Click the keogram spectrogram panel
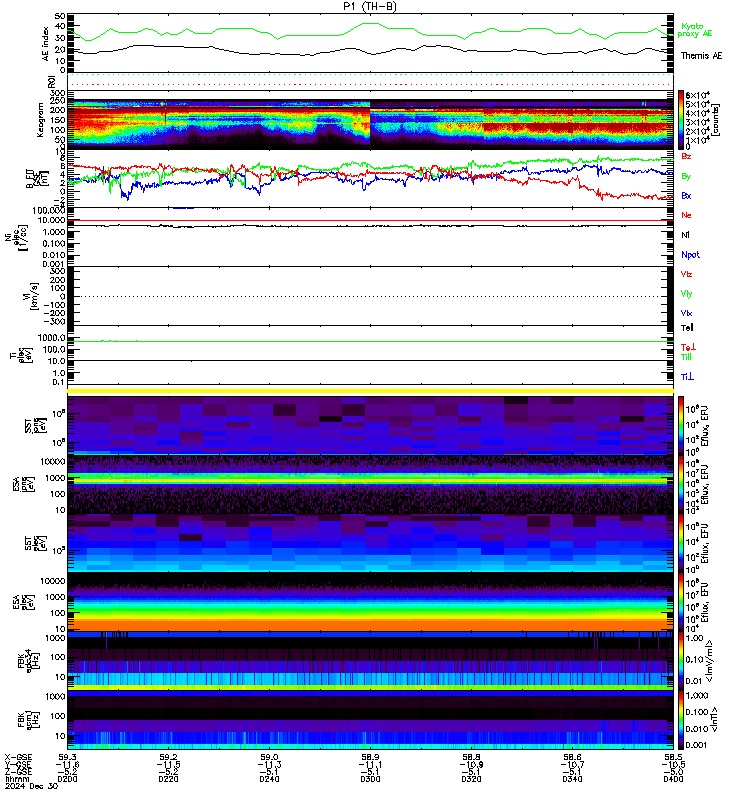Viewport: 750px width, 800px height. pos(370,124)
